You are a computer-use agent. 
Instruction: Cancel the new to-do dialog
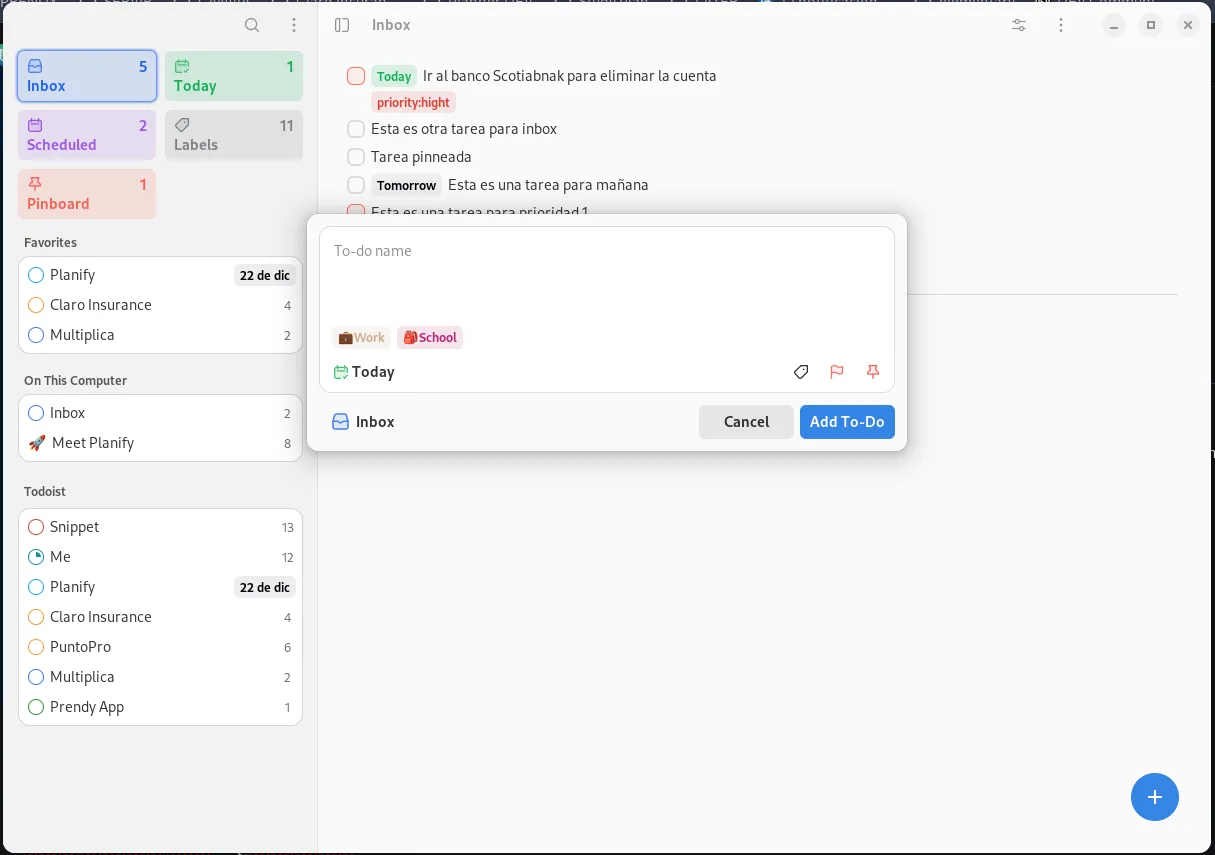[x=746, y=422]
